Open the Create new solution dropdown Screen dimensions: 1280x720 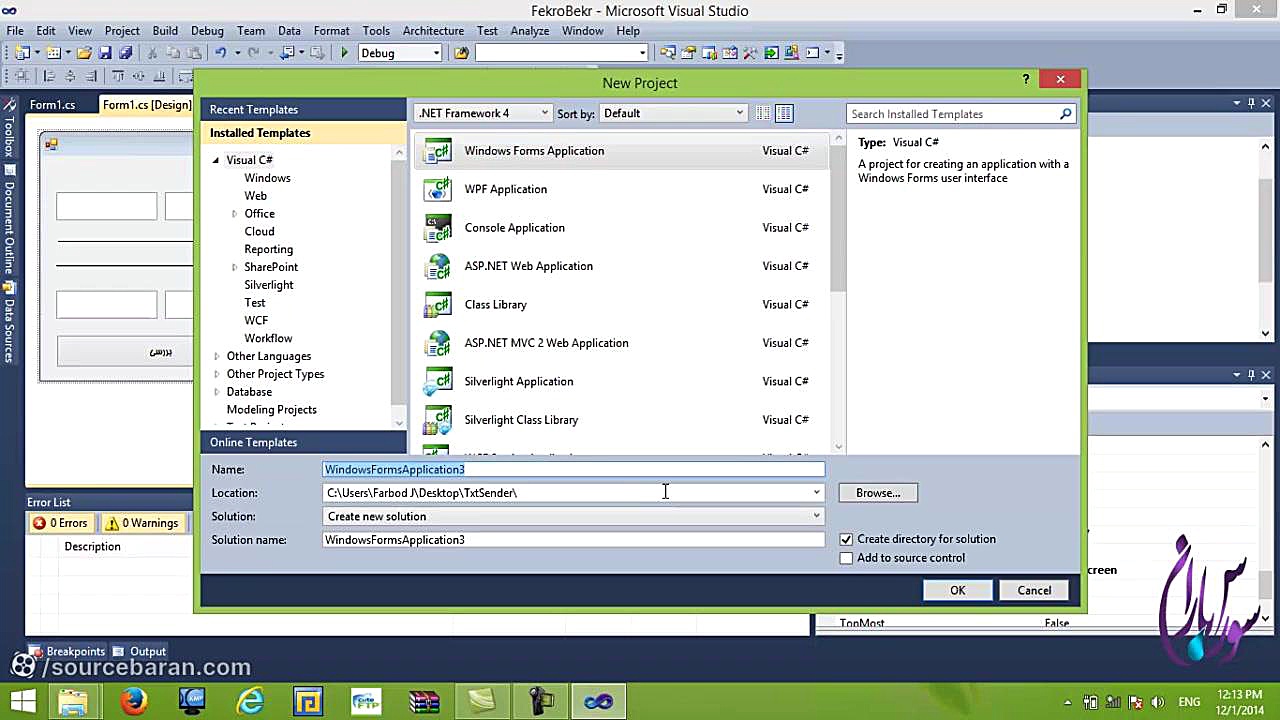[x=574, y=516]
